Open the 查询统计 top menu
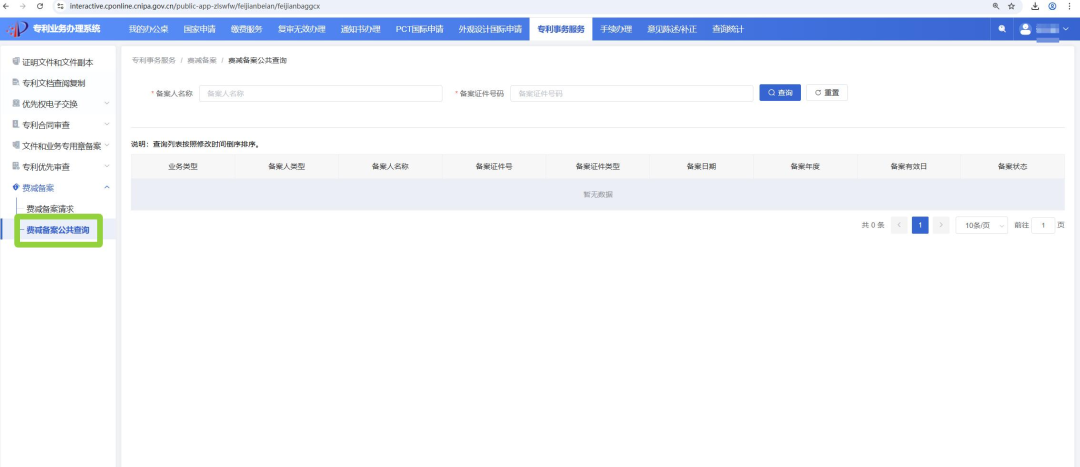This screenshot has width=1080, height=467. (727, 30)
